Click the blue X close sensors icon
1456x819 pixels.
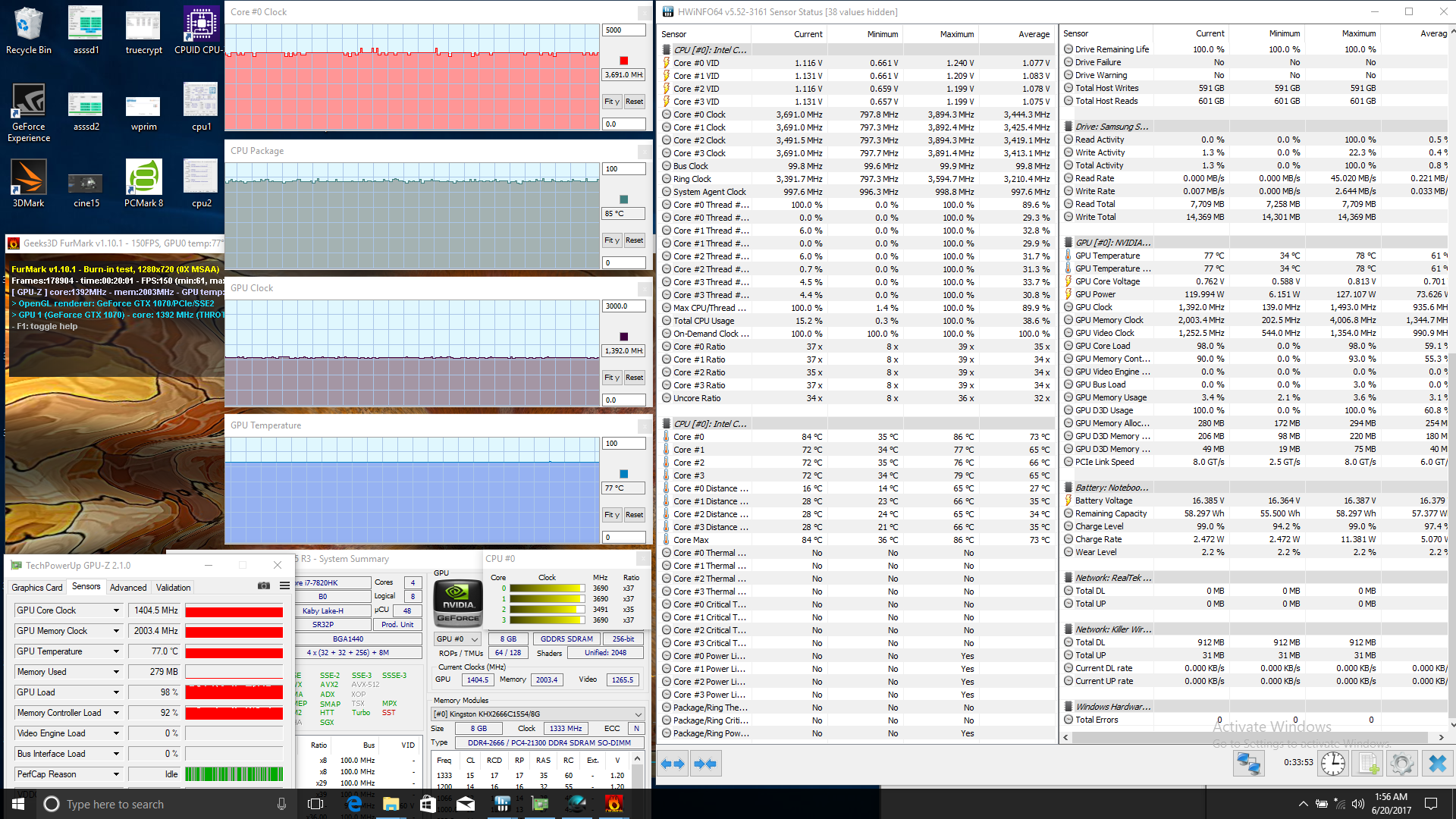[x=1437, y=764]
